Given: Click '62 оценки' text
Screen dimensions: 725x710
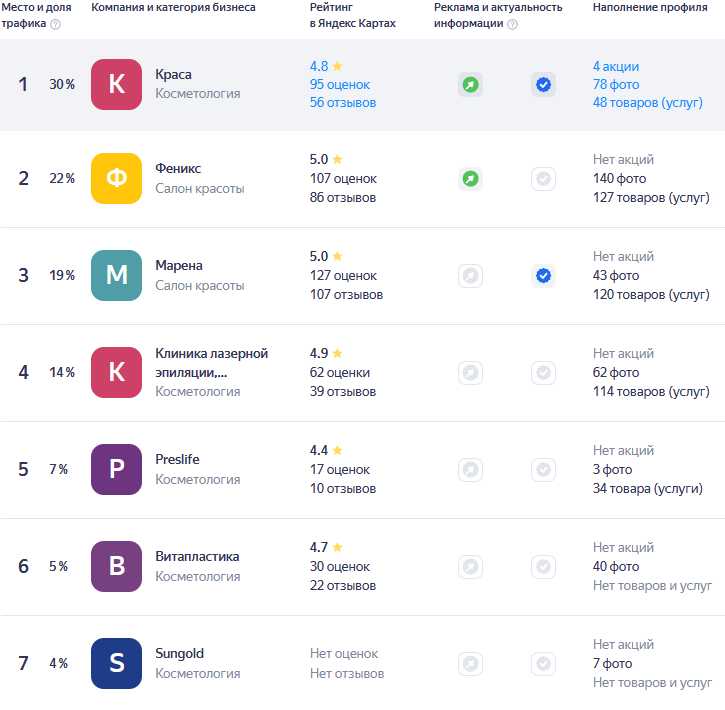Looking at the screenshot, I should 340,373.
